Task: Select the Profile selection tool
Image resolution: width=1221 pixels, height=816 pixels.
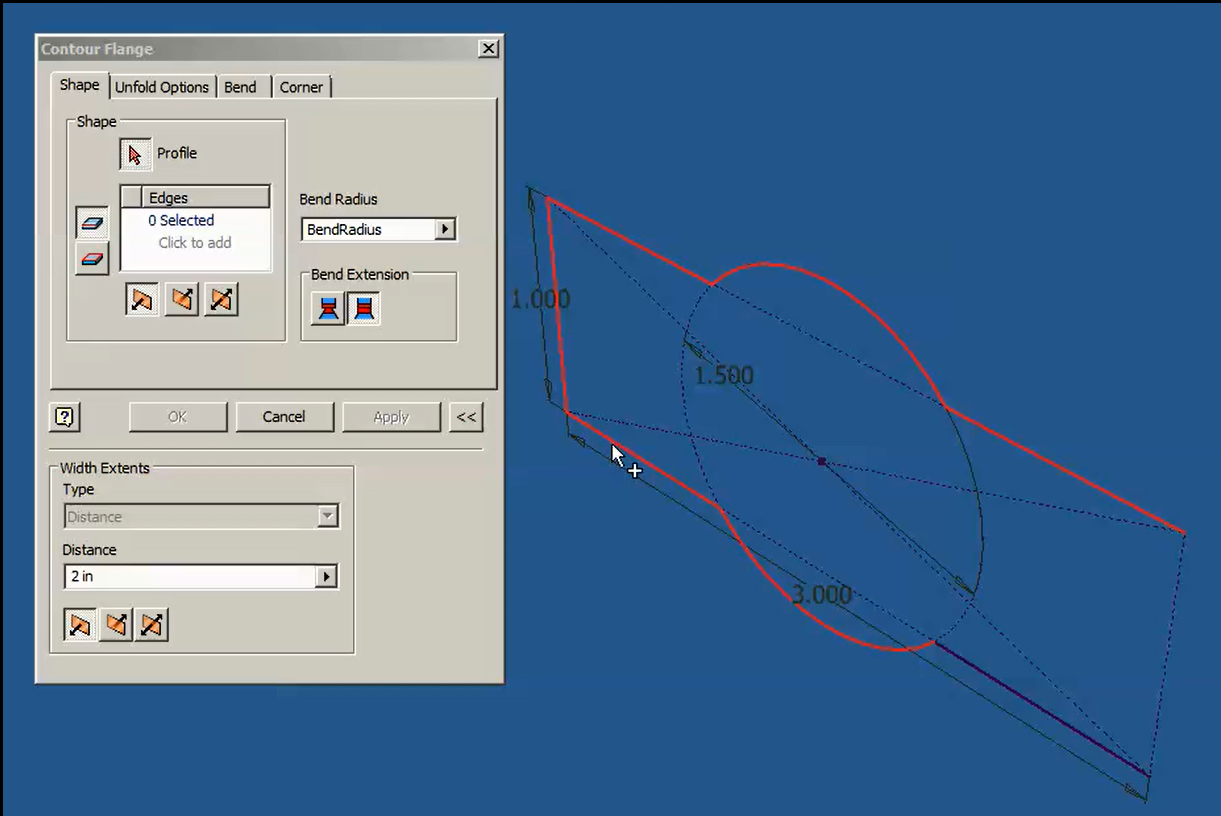Action: click(x=134, y=154)
